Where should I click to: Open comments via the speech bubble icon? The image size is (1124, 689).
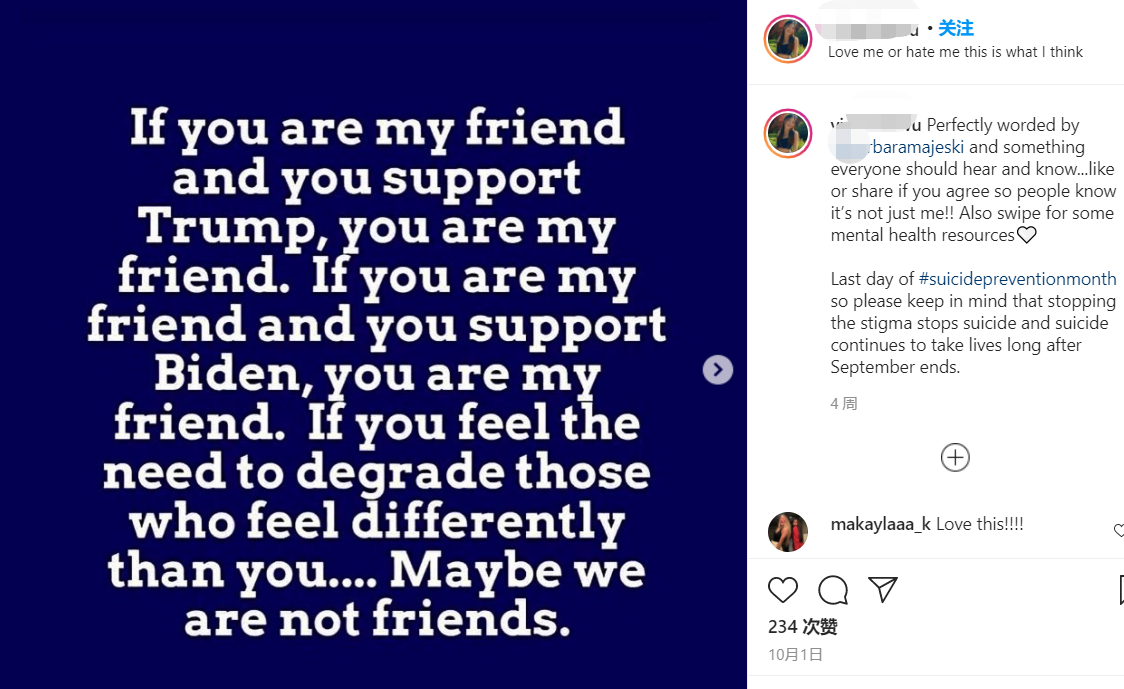coord(833,590)
